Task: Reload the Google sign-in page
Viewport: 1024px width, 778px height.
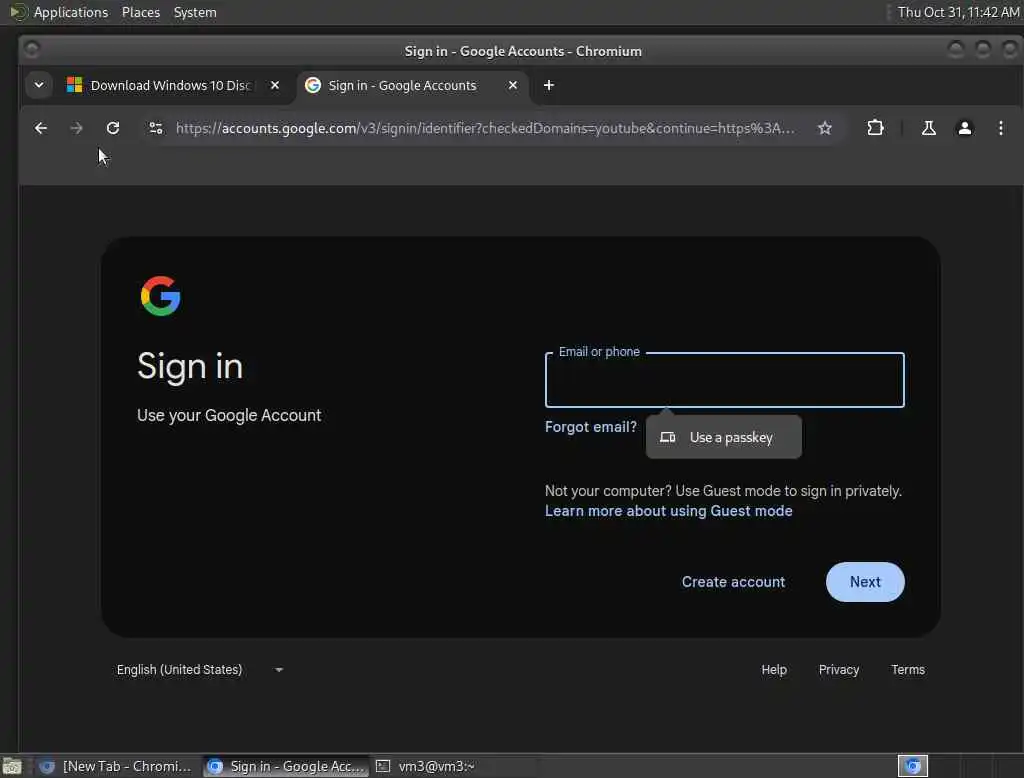Action: [x=113, y=128]
